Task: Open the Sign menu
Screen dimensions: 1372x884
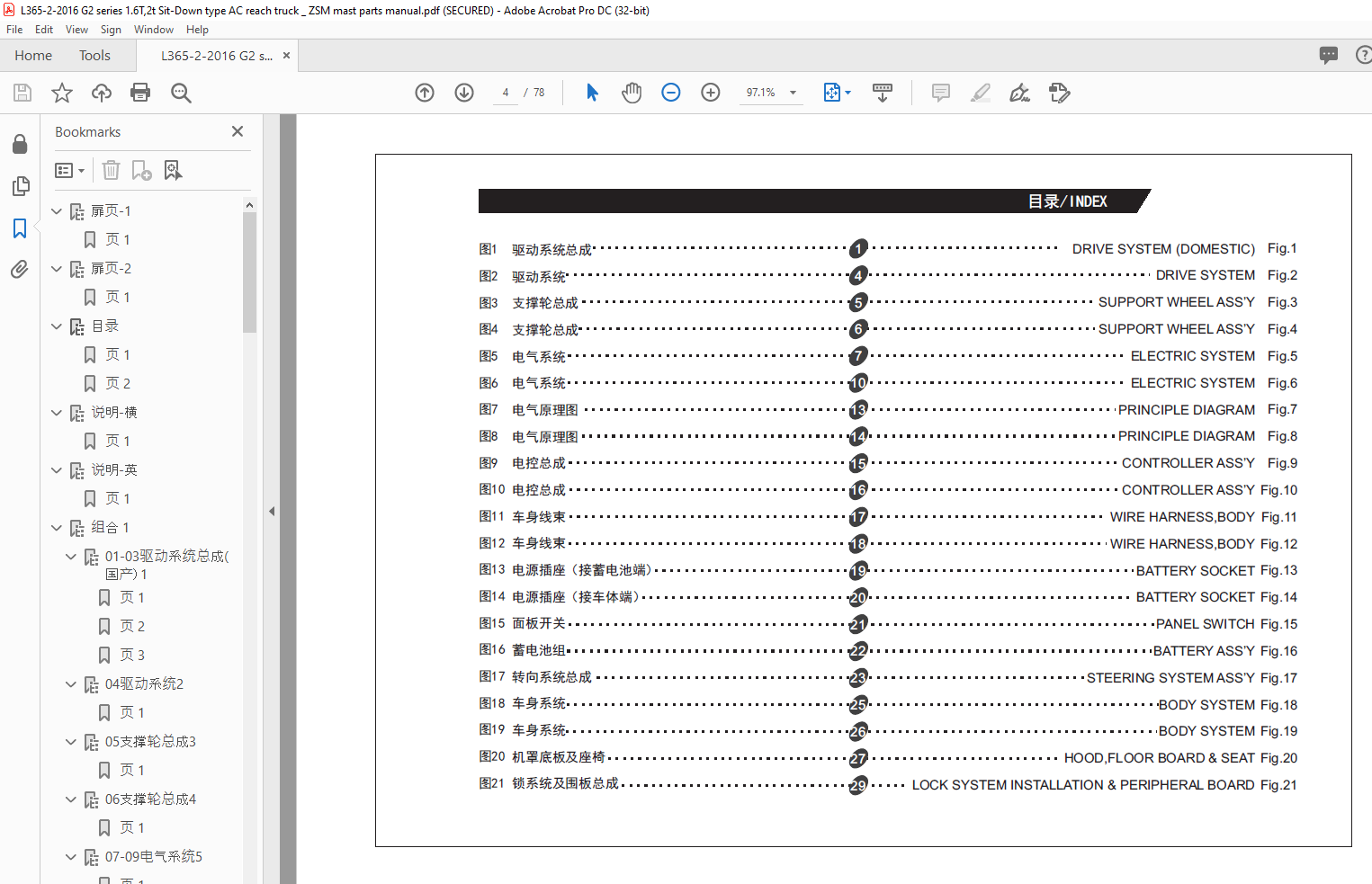Action: 111,30
